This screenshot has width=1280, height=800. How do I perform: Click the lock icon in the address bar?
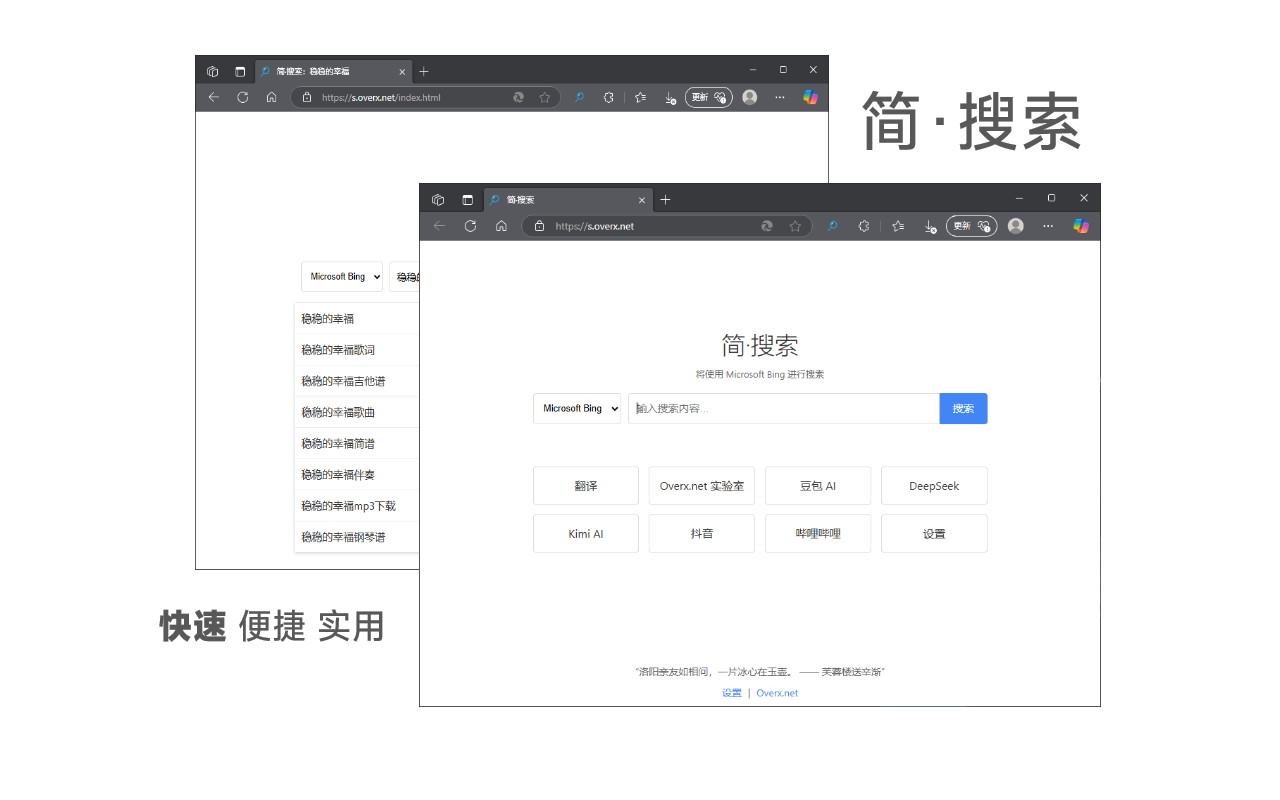(x=539, y=226)
